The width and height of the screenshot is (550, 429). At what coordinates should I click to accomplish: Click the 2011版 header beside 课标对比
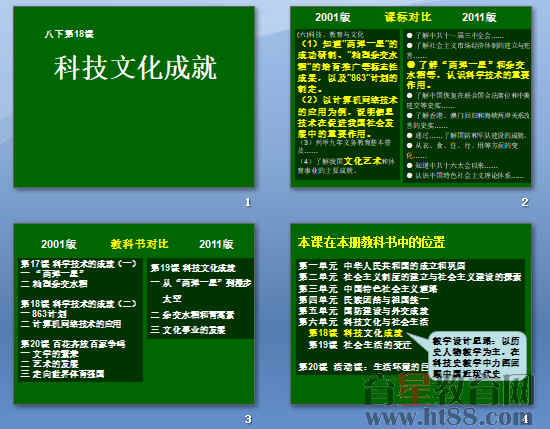pyautogui.click(x=479, y=17)
